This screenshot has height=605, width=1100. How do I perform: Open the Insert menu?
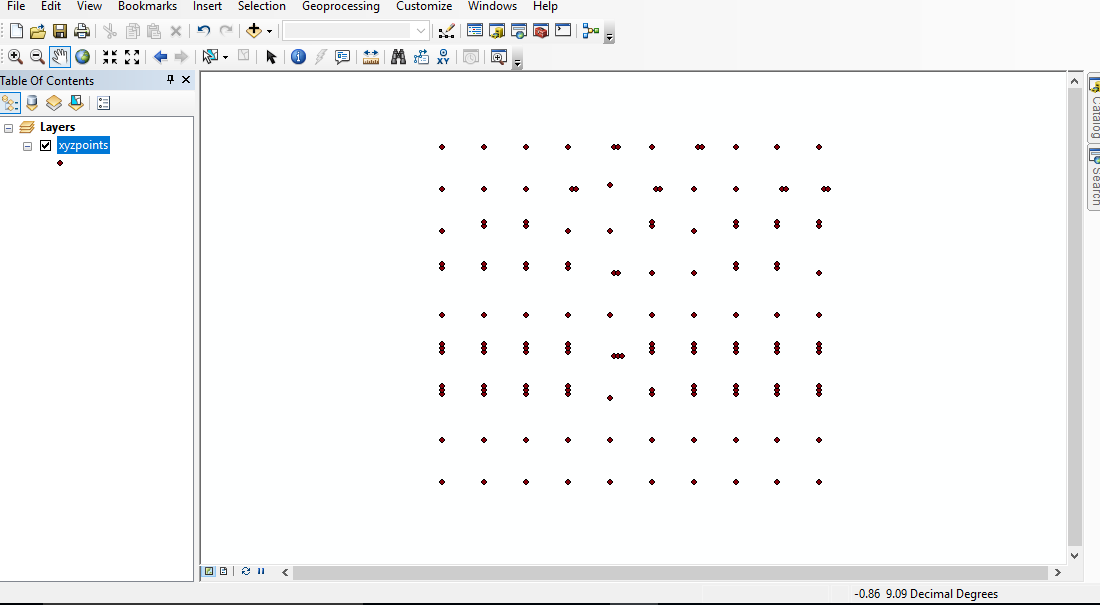207,6
